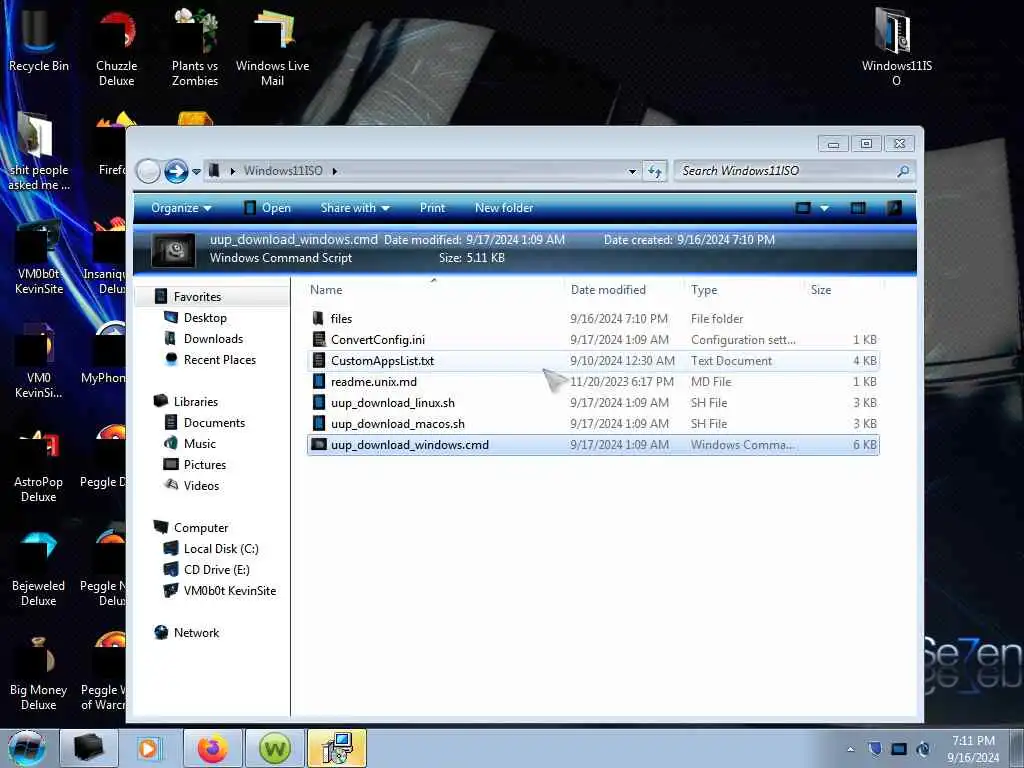This screenshot has height=768, width=1024.
Task: Launch Big Money Deluxe desktop shortcut
Action: click(38, 674)
